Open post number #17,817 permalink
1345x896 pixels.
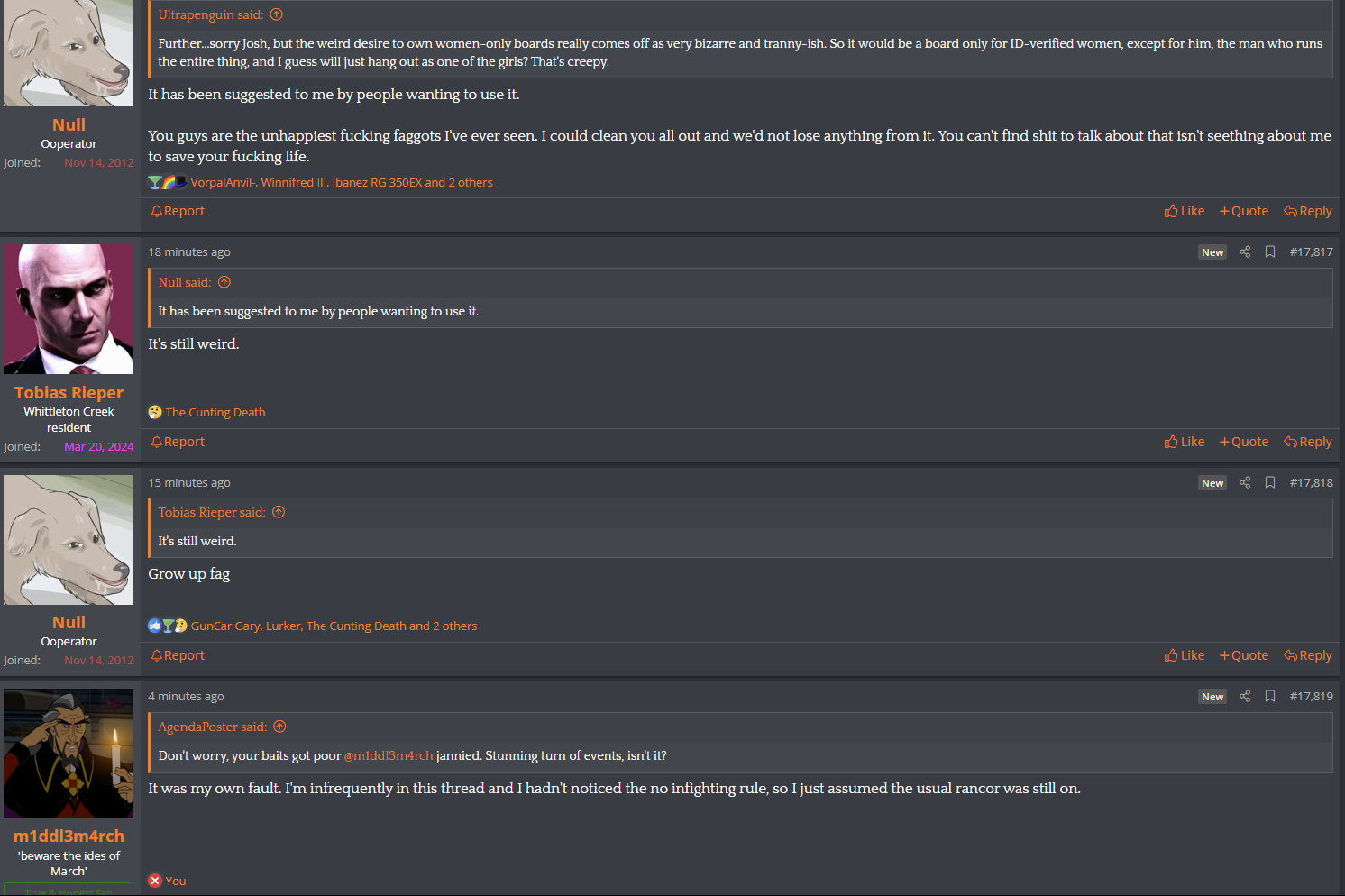point(1311,252)
